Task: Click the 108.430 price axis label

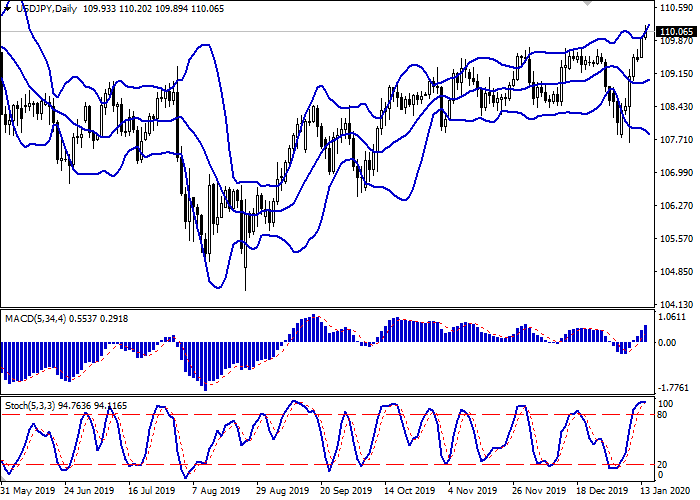Action: coord(676,106)
